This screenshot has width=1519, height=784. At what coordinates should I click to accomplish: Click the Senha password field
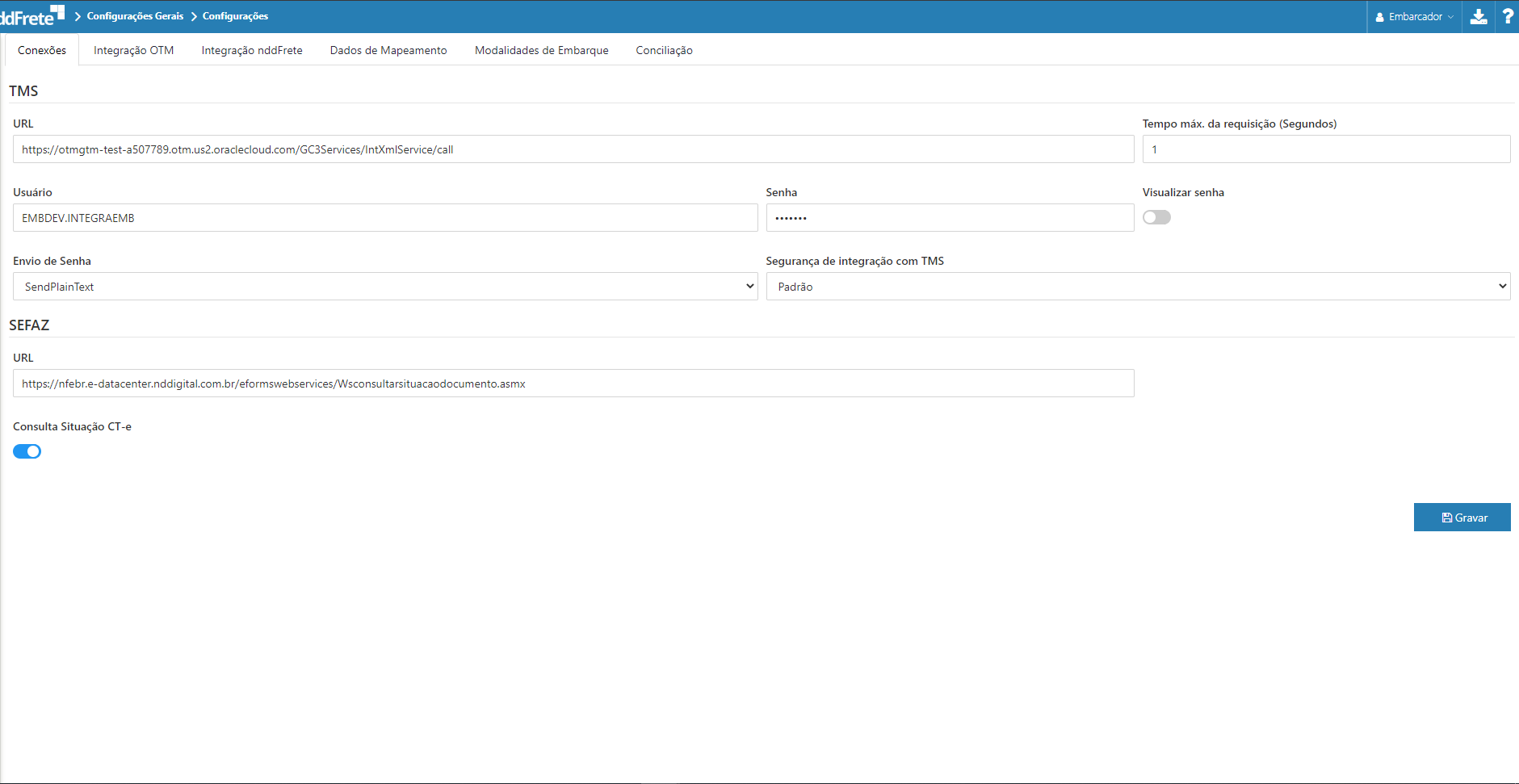tap(949, 218)
